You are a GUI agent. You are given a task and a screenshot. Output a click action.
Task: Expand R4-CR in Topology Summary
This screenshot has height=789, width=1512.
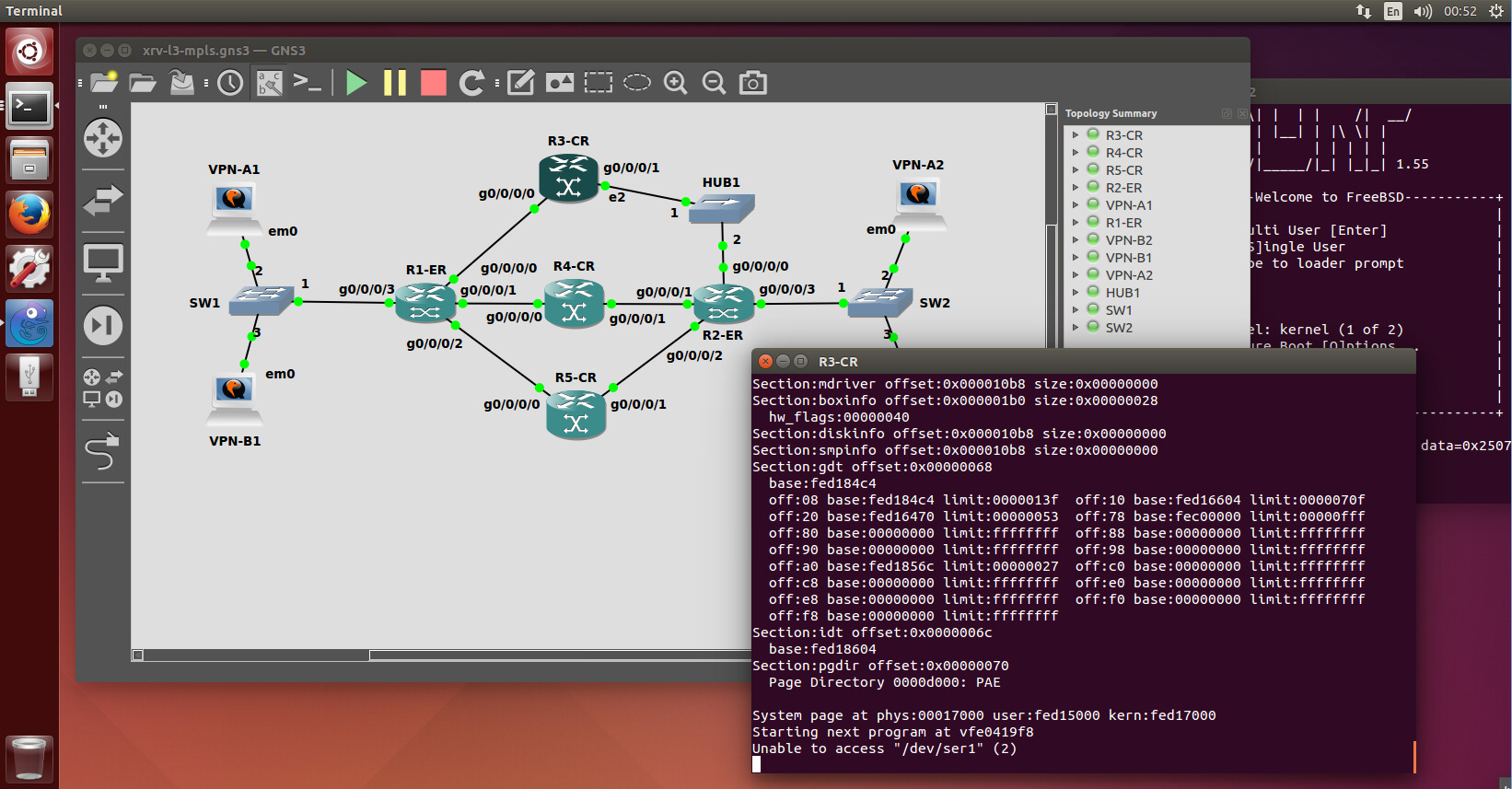pos(1076,153)
